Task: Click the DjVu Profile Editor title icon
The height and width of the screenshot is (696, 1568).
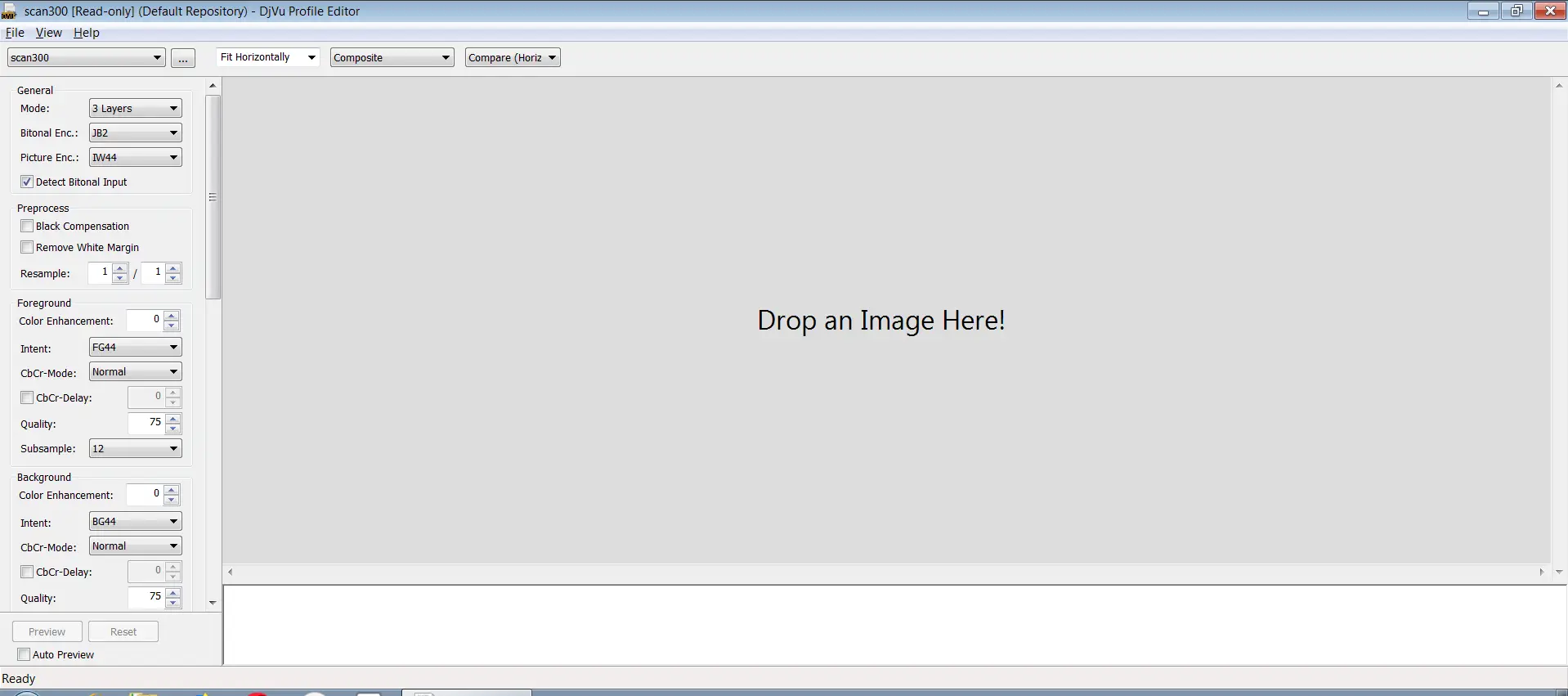Action: (9, 11)
